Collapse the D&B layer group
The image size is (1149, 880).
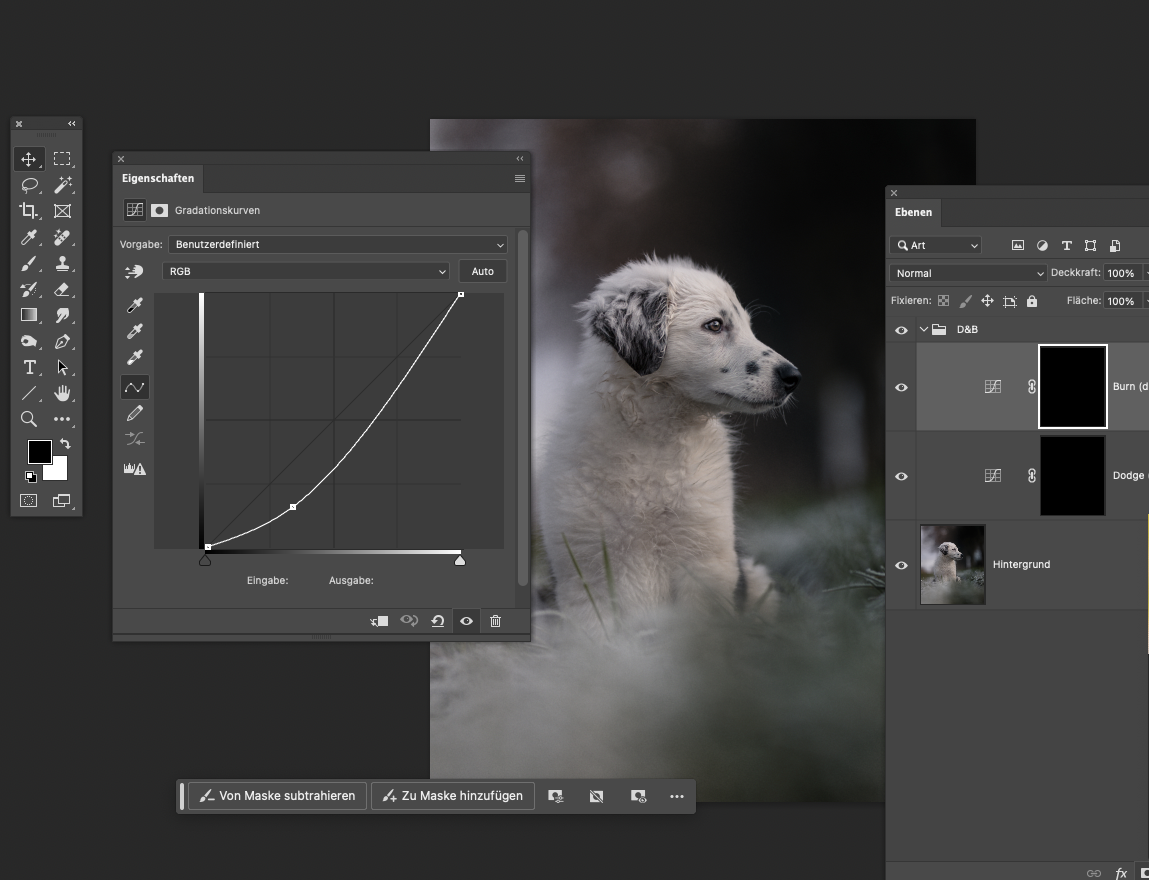924,330
